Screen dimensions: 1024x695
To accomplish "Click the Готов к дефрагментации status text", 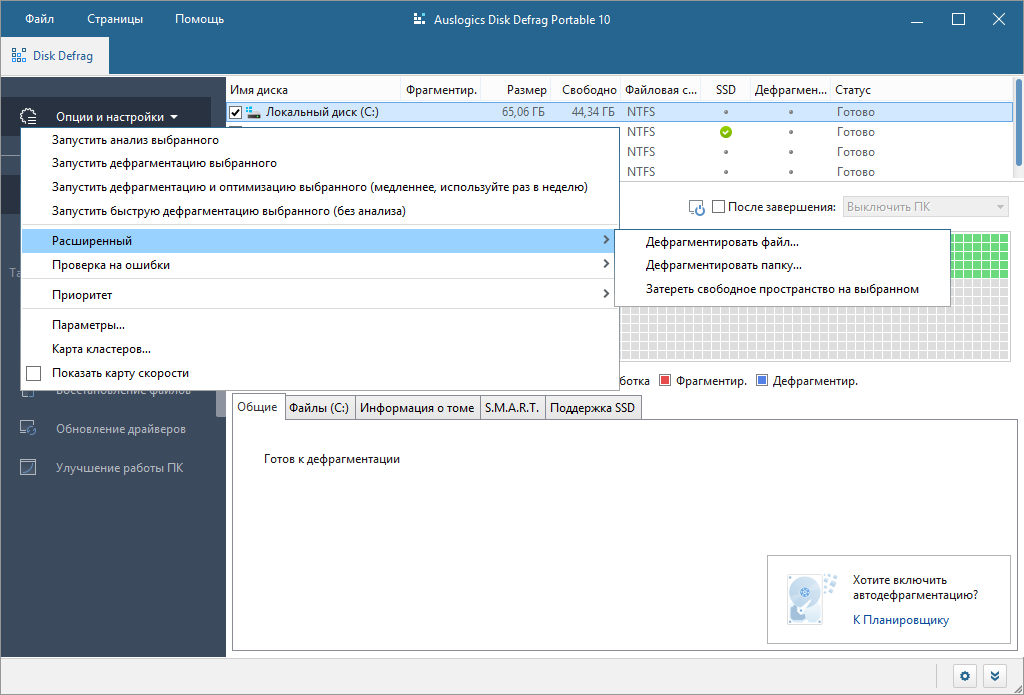I will [332, 459].
